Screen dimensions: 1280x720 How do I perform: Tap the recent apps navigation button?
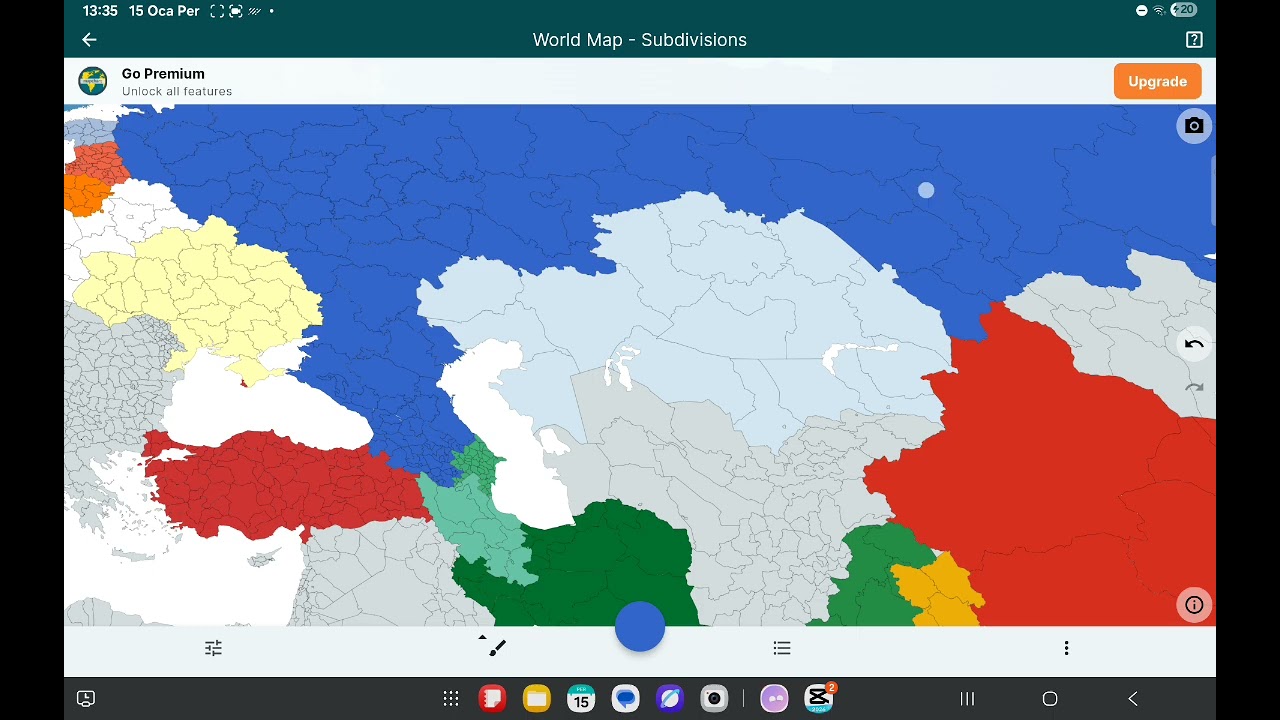point(967,699)
